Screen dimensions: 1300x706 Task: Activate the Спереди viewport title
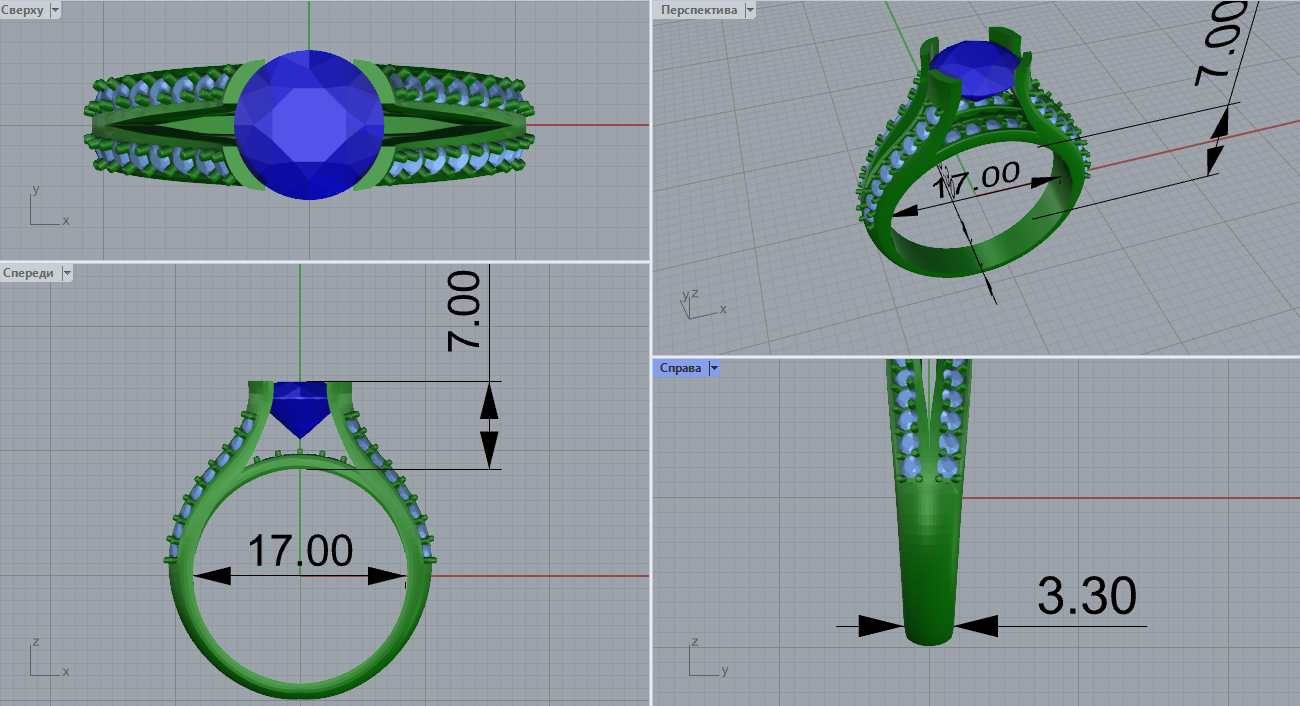pyautogui.click(x=29, y=273)
